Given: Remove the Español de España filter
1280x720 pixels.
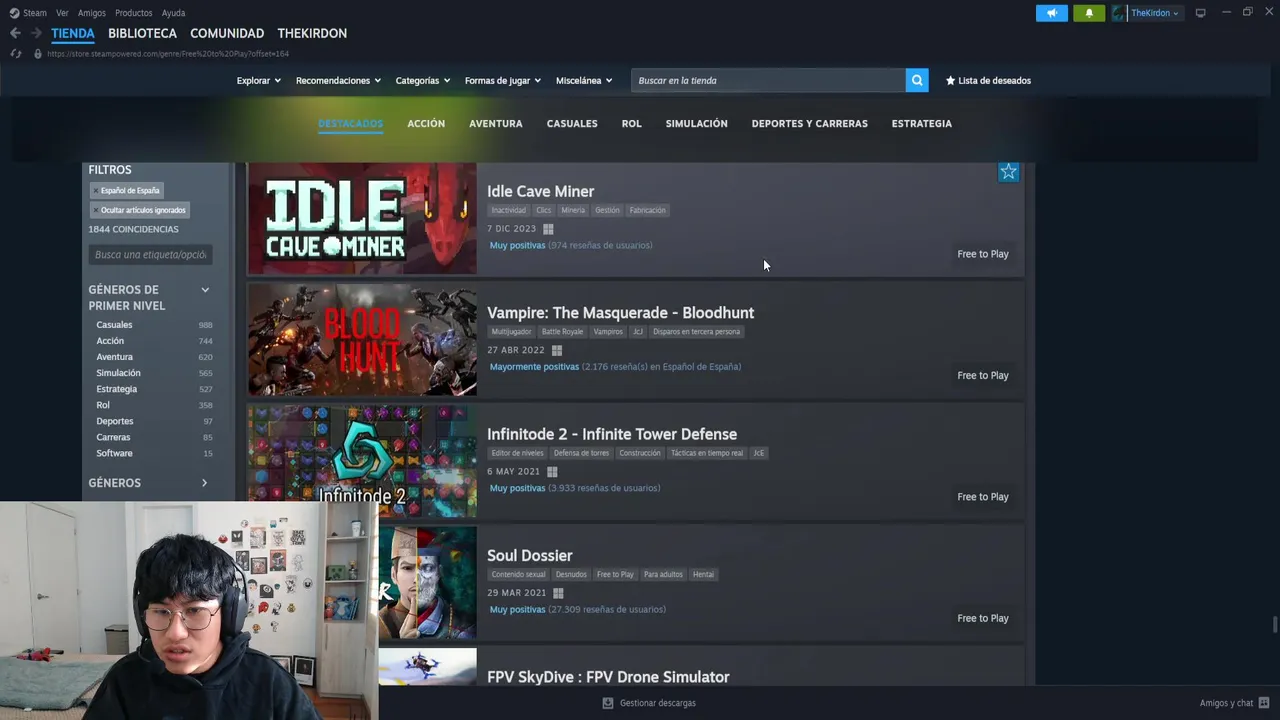Looking at the screenshot, I should [96, 191].
